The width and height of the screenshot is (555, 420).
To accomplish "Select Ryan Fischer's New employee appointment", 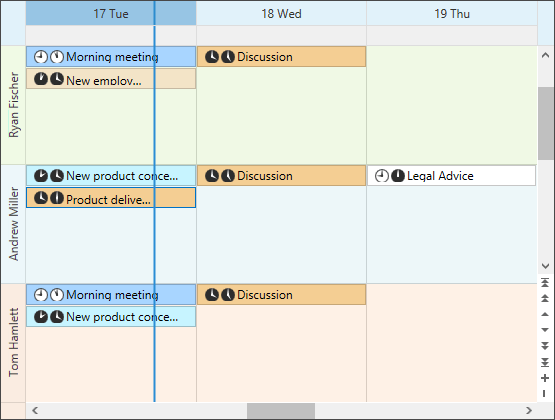I will click(x=111, y=79).
